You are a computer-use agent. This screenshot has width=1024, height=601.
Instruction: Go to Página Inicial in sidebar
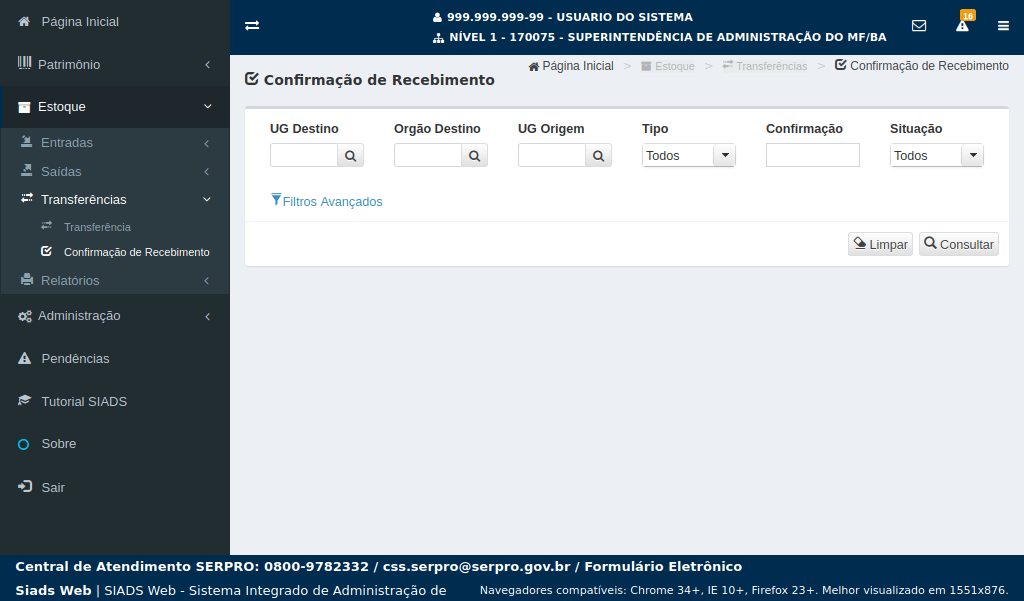115,22
